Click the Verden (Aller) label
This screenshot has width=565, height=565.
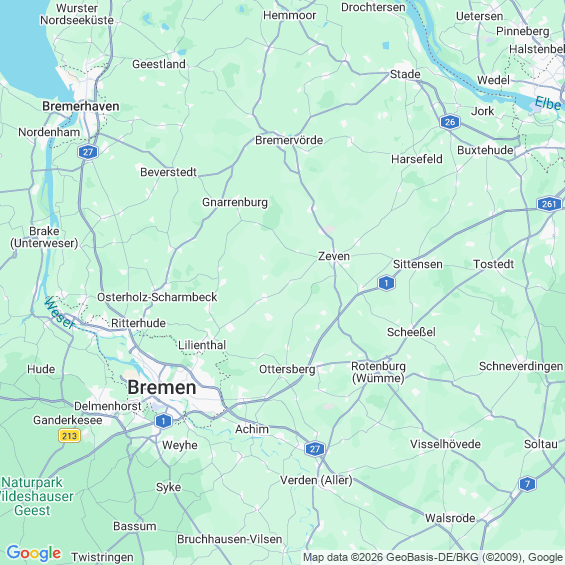(x=316, y=480)
